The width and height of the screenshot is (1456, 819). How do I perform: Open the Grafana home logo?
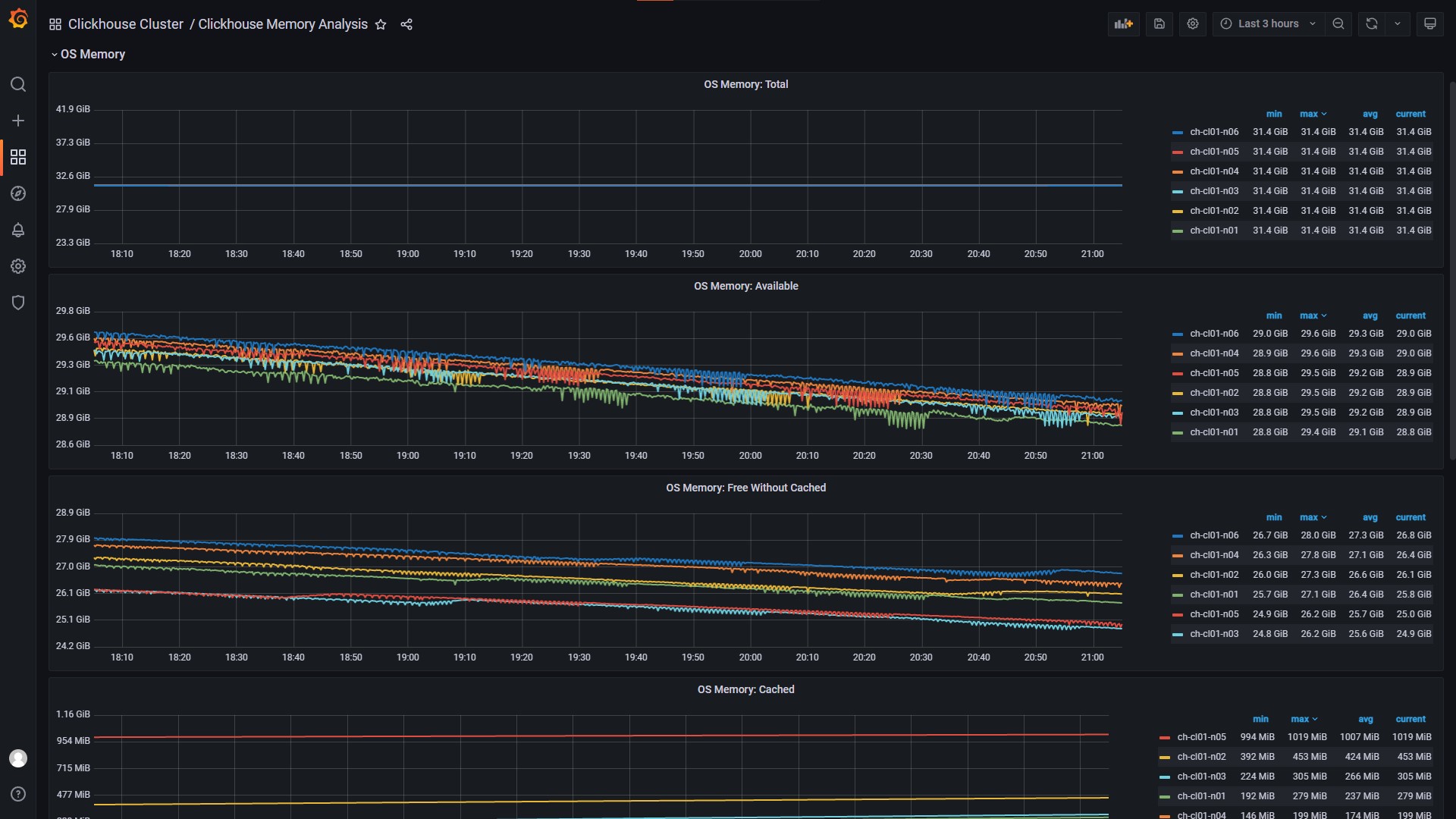[x=18, y=18]
